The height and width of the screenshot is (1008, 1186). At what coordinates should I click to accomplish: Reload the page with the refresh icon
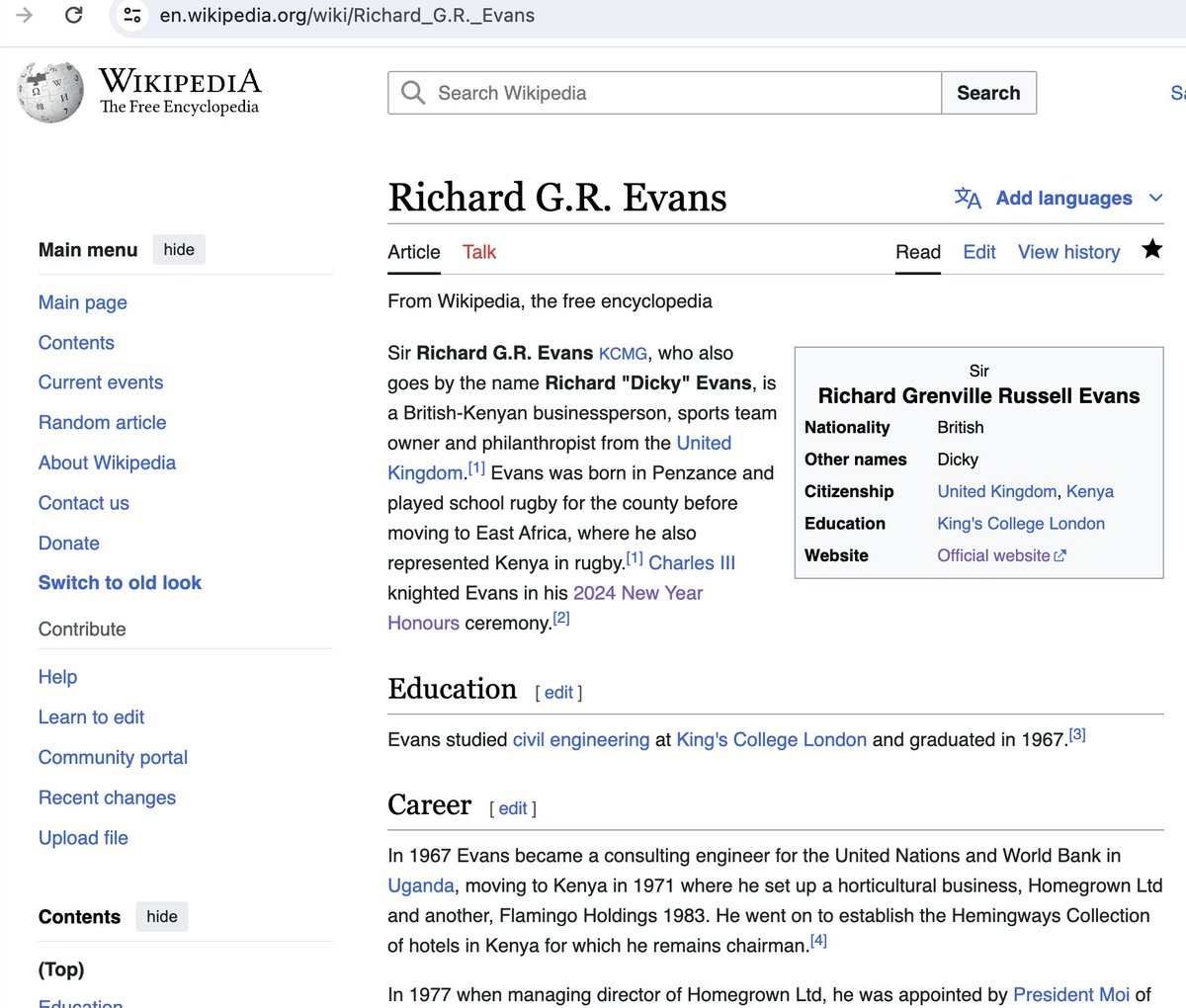tap(73, 15)
